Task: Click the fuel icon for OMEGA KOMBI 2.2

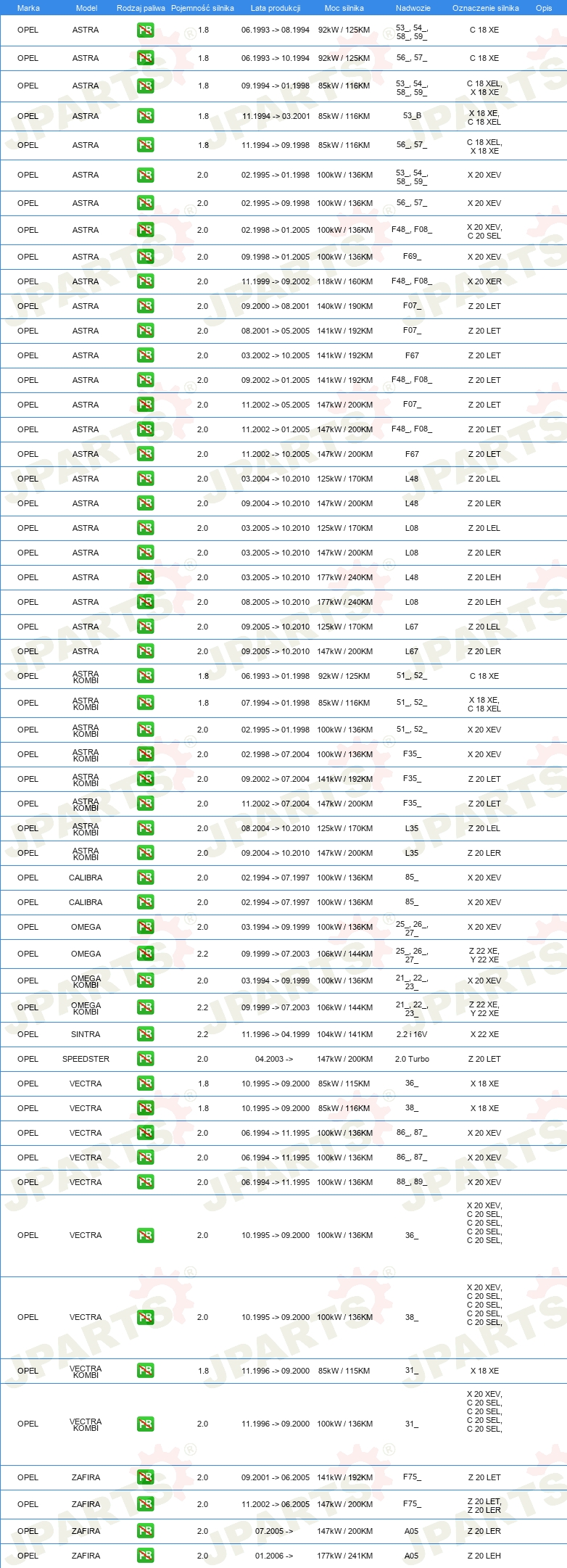Action: (145, 1007)
